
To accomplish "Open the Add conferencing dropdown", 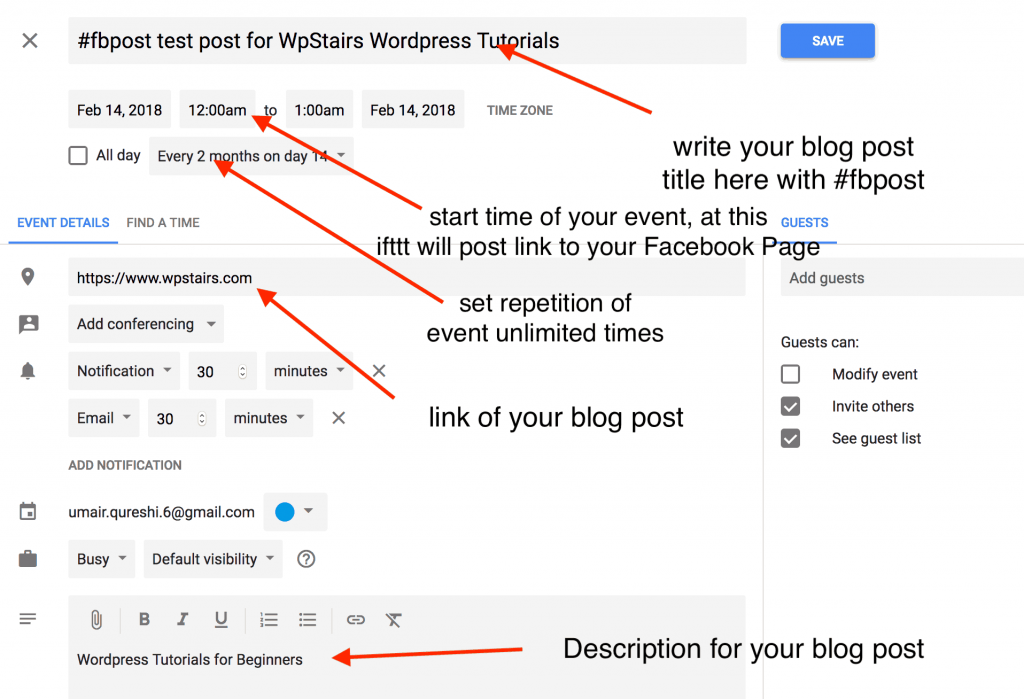I will coord(146,324).
